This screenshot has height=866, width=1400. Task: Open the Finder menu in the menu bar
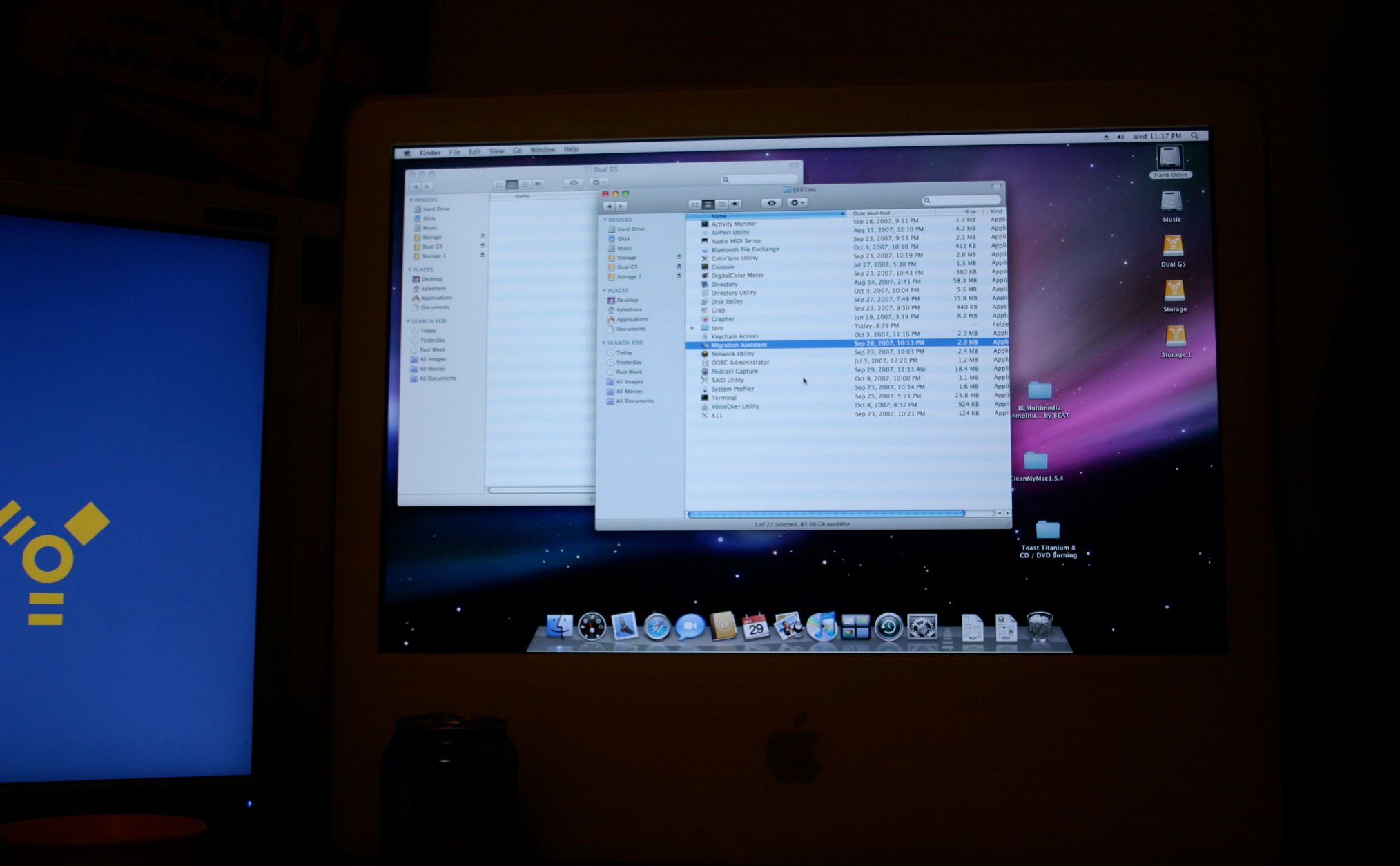(x=429, y=152)
